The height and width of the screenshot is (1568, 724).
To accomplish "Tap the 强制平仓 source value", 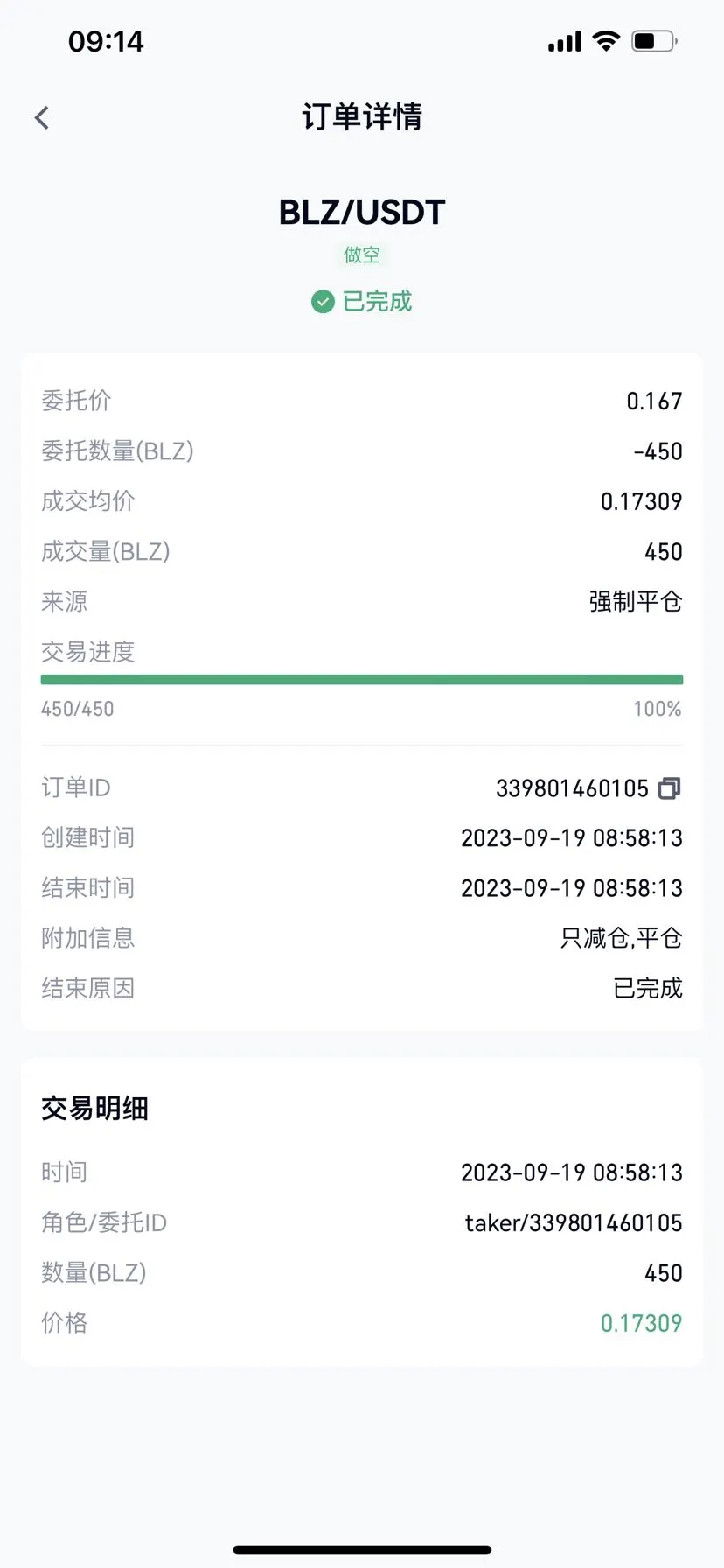I will click(x=636, y=602).
